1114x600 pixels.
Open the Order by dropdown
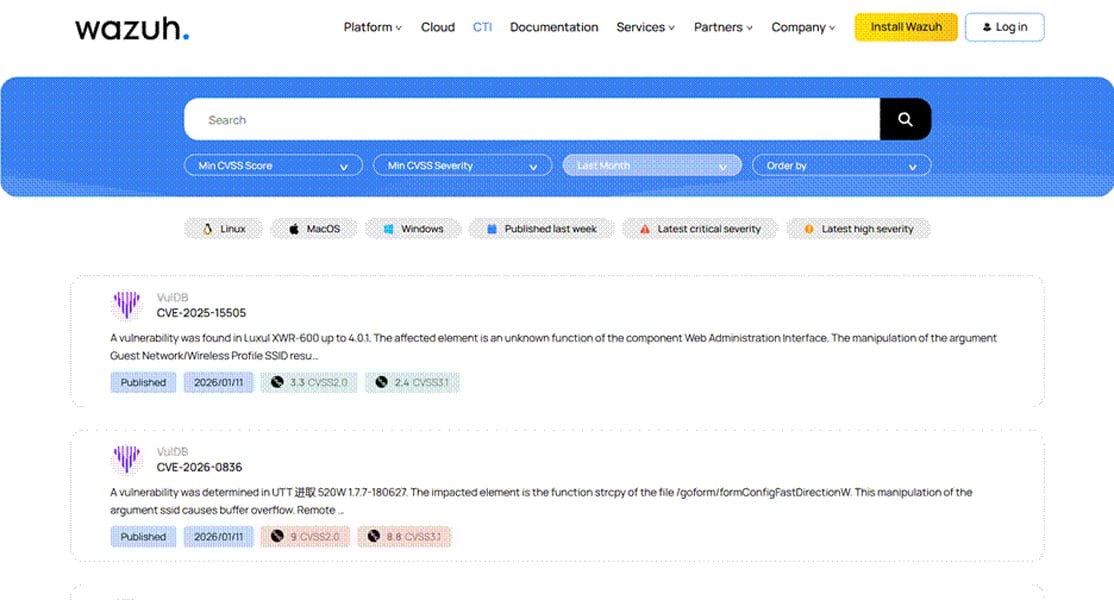pos(841,165)
